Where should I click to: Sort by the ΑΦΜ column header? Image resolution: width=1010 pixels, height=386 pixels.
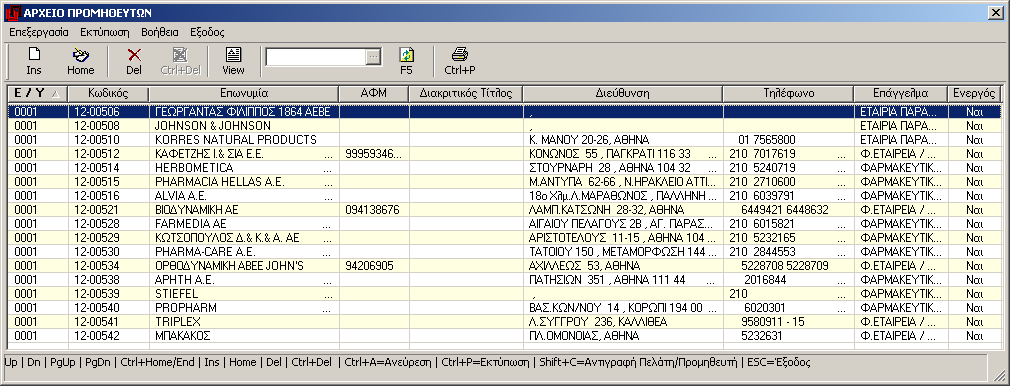(x=374, y=93)
